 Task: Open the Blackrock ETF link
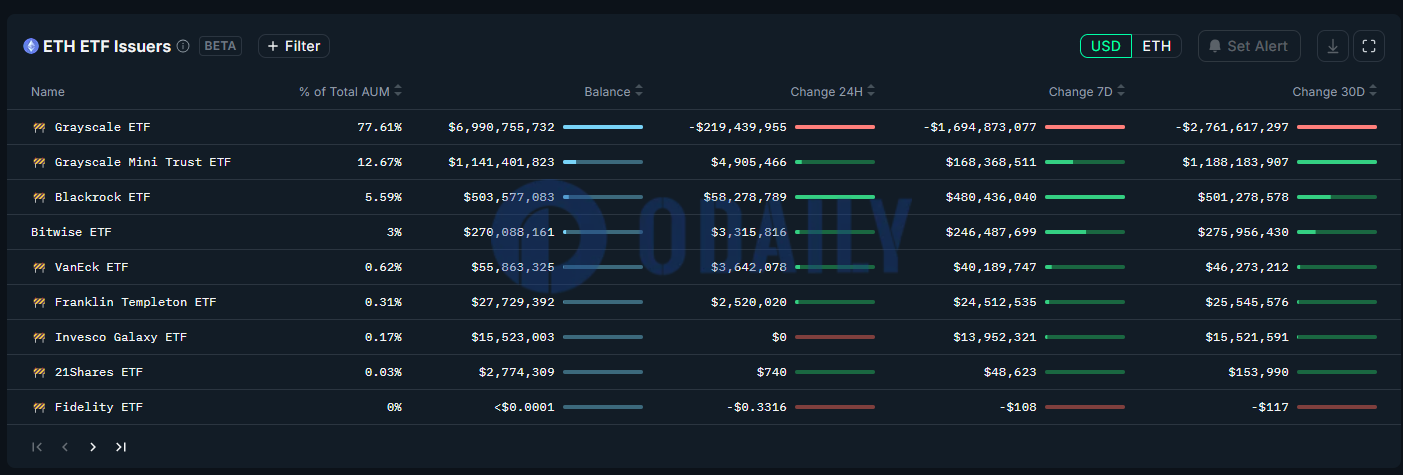103,197
